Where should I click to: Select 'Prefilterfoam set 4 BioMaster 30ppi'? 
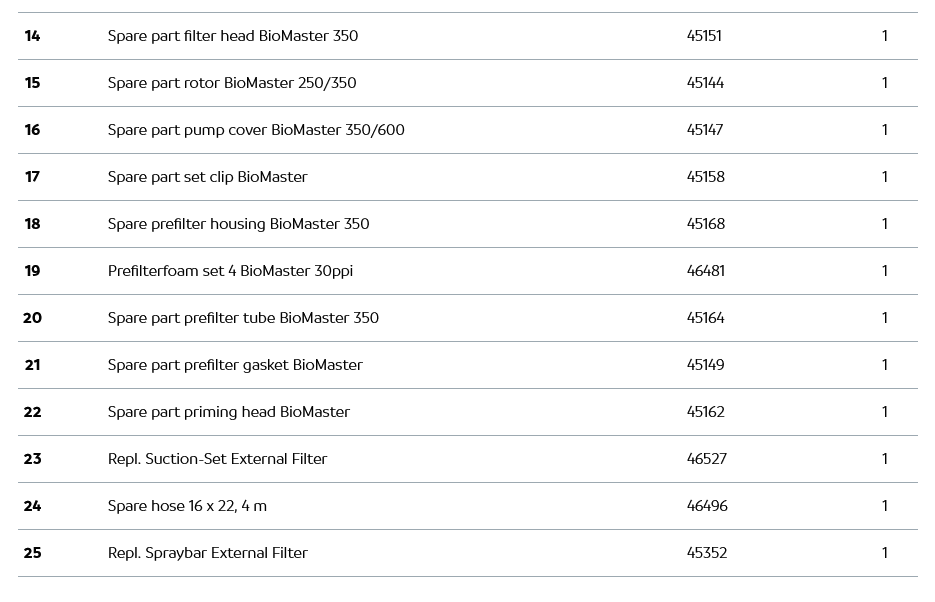[230, 271]
